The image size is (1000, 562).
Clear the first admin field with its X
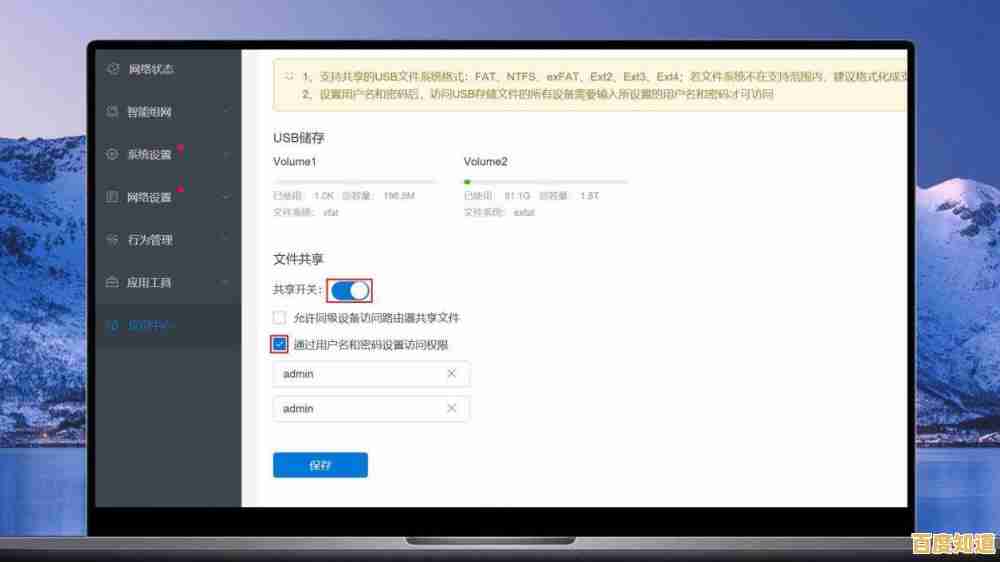pos(452,373)
